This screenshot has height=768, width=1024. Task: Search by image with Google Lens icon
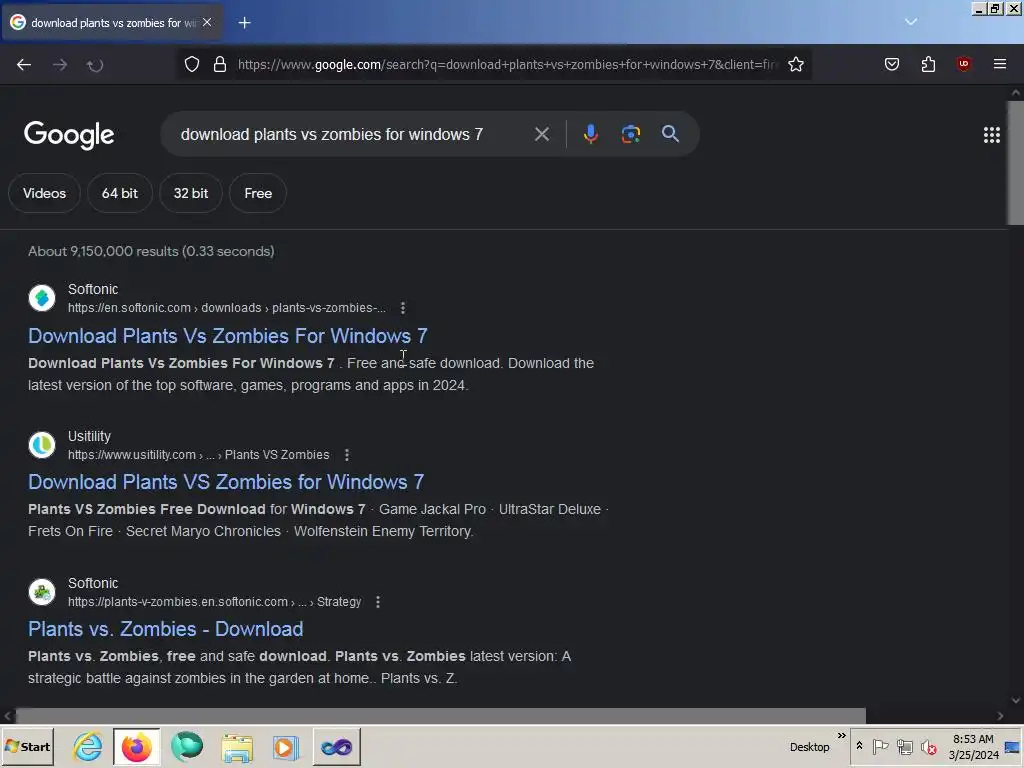[631, 134]
